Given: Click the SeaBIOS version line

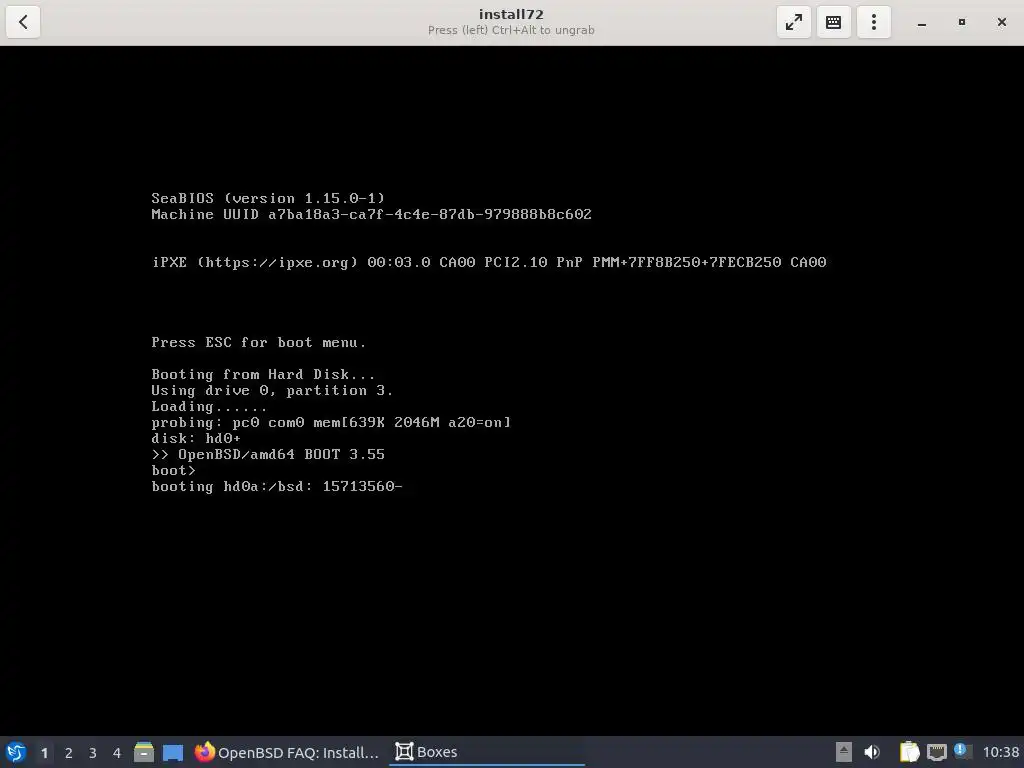Looking at the screenshot, I should point(268,198).
